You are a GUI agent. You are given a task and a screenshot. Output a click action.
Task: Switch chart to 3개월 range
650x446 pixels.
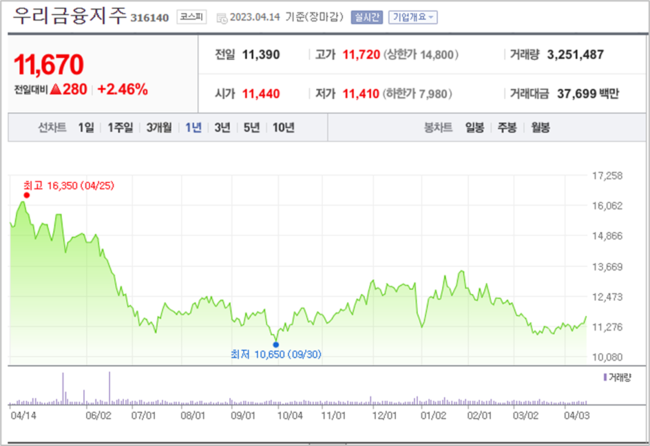pos(159,128)
